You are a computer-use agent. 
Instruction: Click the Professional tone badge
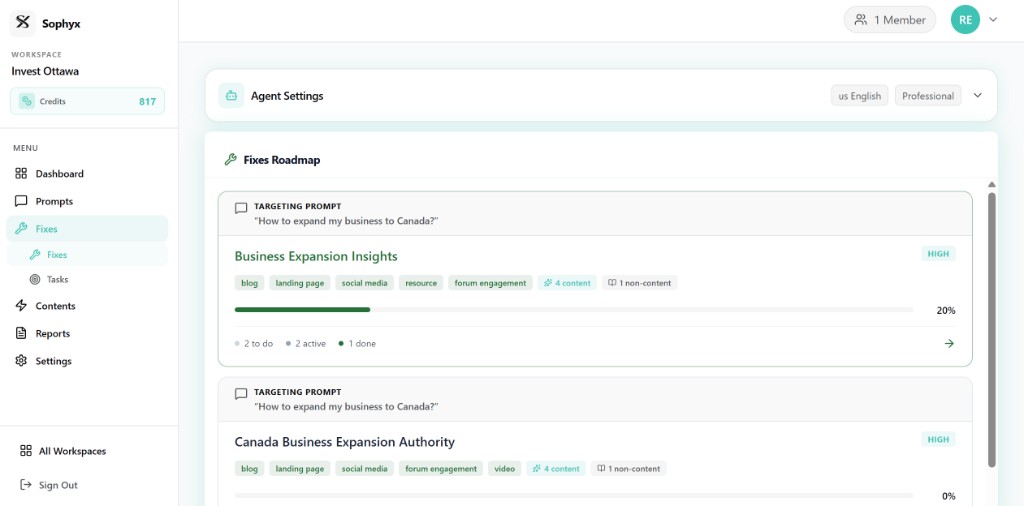pos(928,96)
